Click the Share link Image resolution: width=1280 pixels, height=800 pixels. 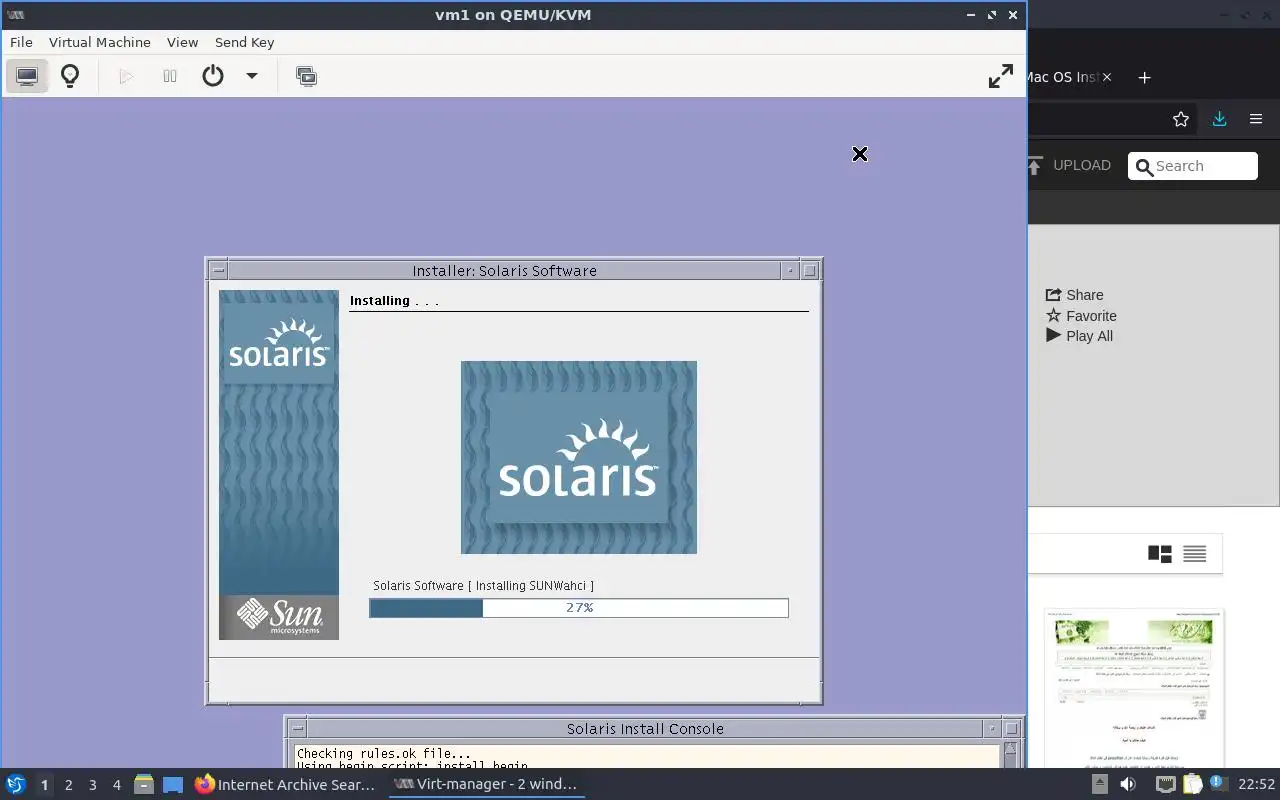(1075, 295)
